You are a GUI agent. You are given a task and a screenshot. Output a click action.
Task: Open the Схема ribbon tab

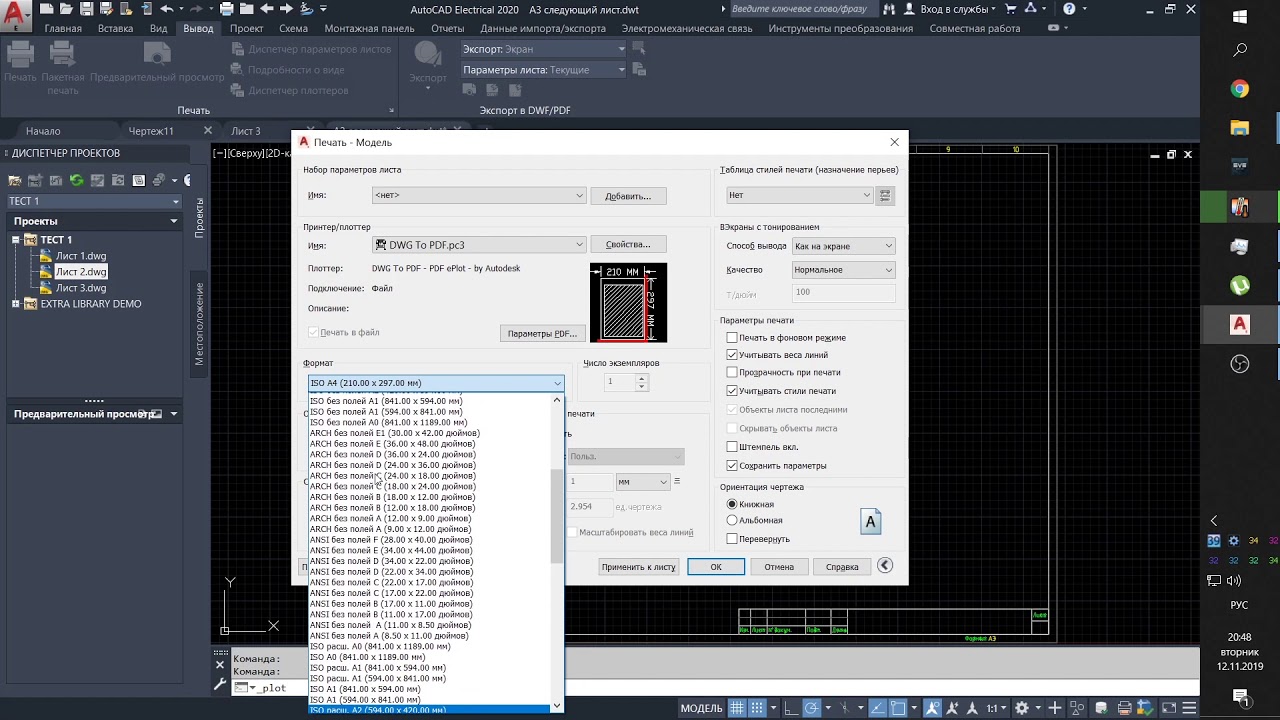pyautogui.click(x=293, y=28)
